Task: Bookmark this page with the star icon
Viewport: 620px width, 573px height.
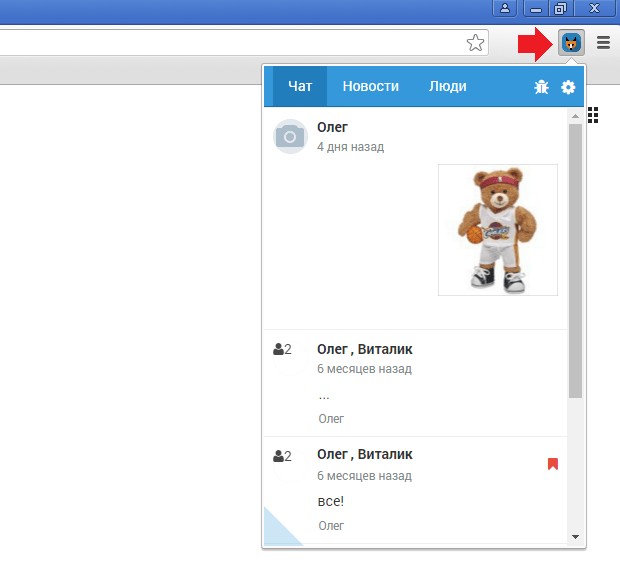Action: tap(475, 43)
